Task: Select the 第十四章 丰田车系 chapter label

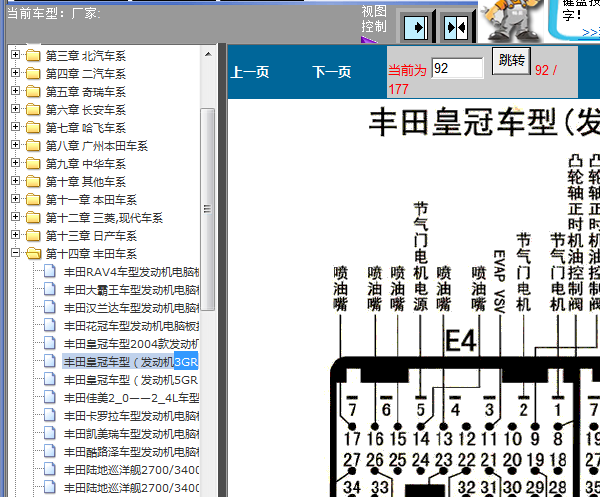Action: coord(91,254)
